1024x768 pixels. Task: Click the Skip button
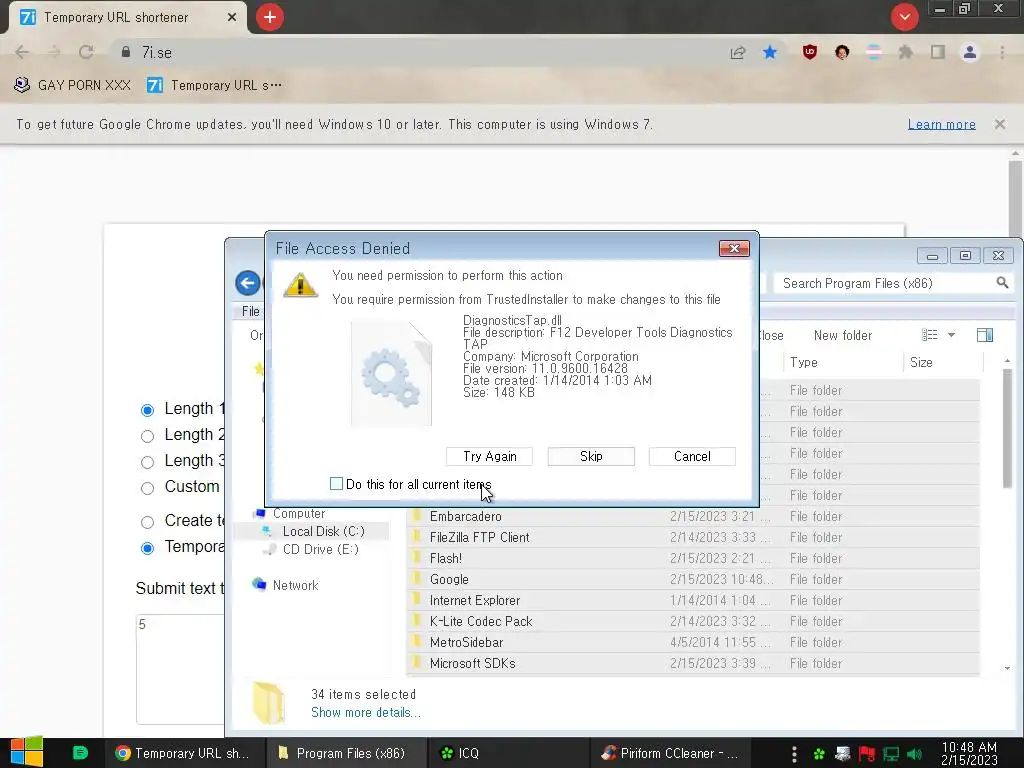click(x=591, y=456)
